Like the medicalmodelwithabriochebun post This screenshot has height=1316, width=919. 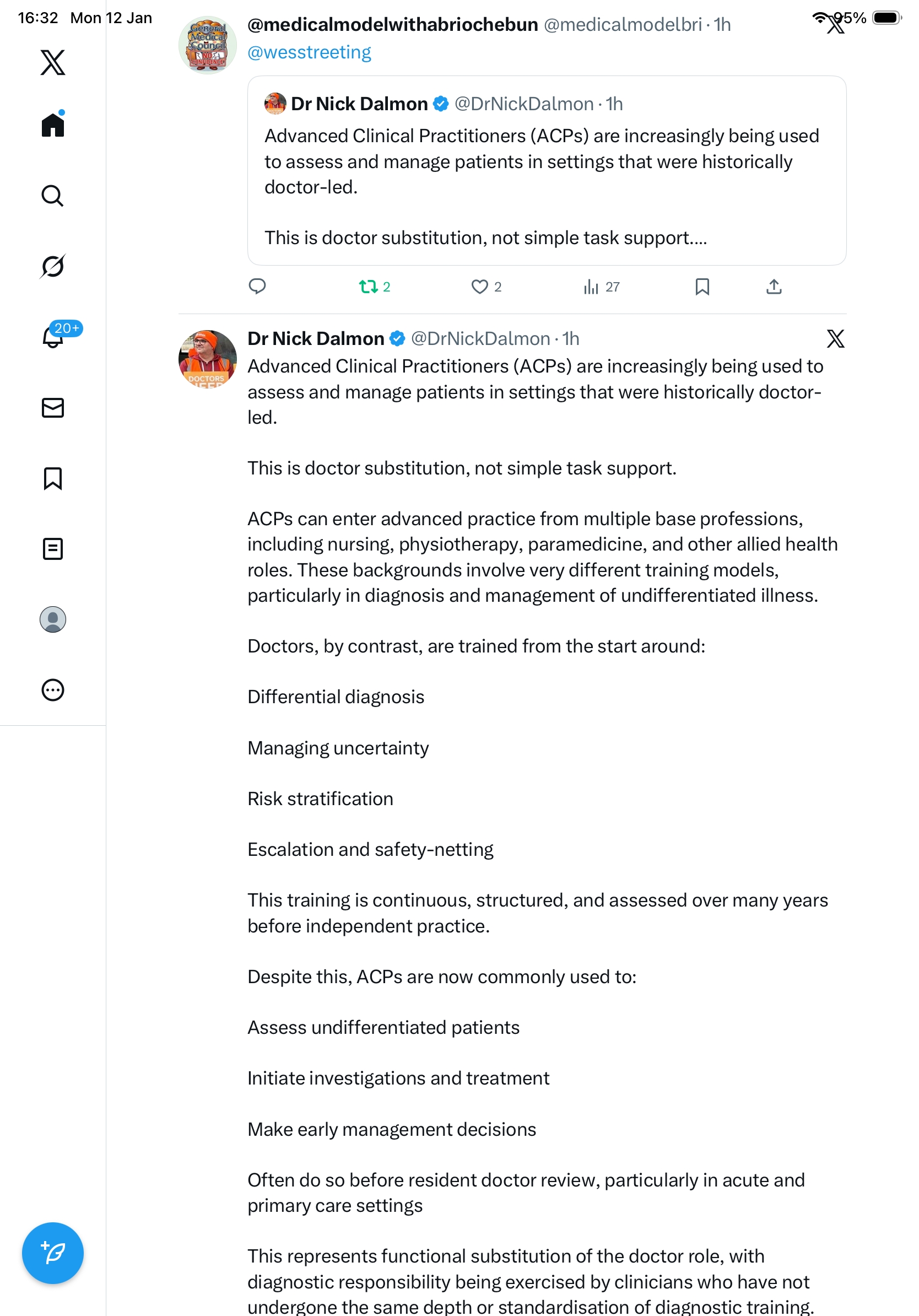[x=479, y=287]
